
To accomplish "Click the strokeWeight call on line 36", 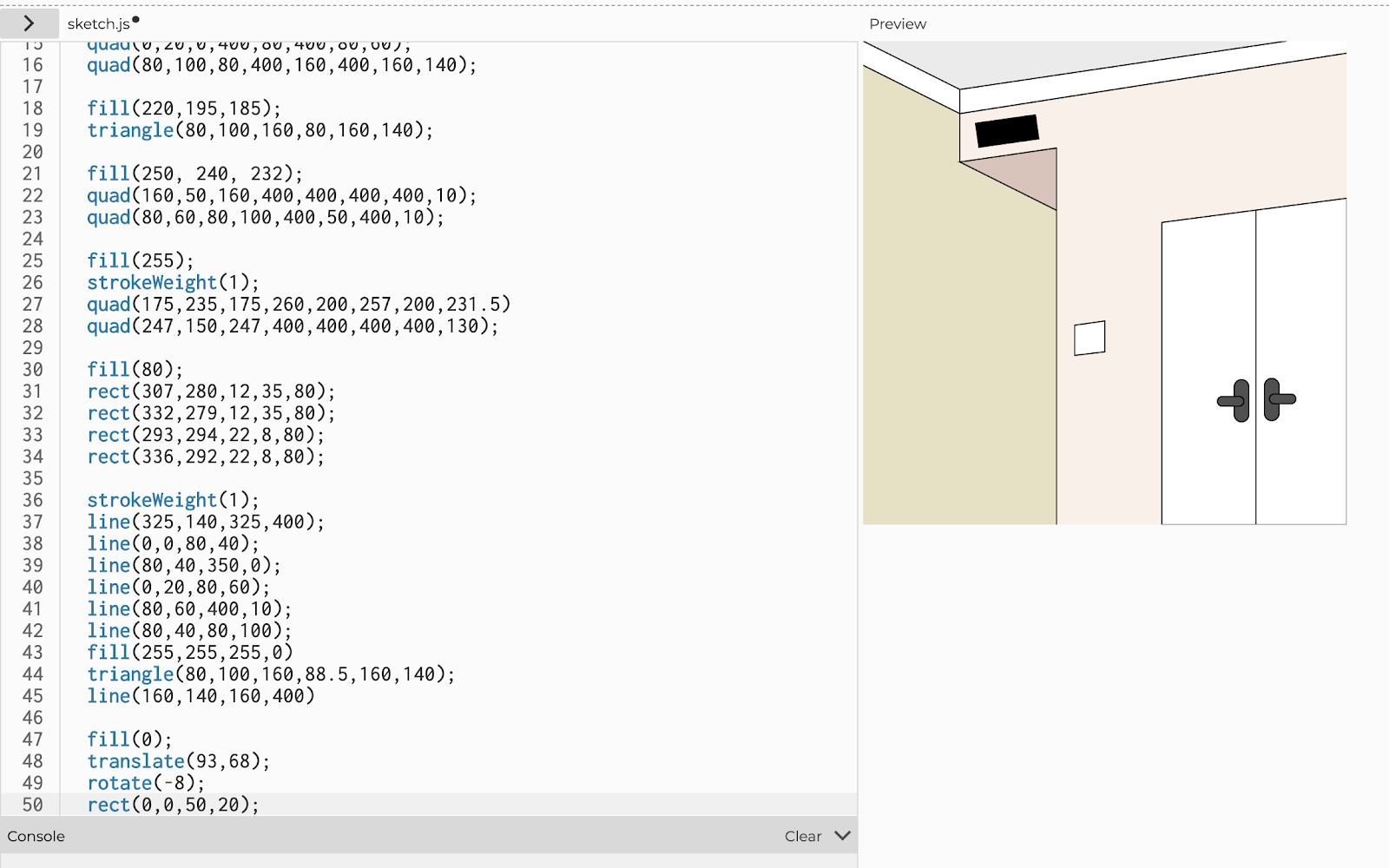I will (152, 500).
